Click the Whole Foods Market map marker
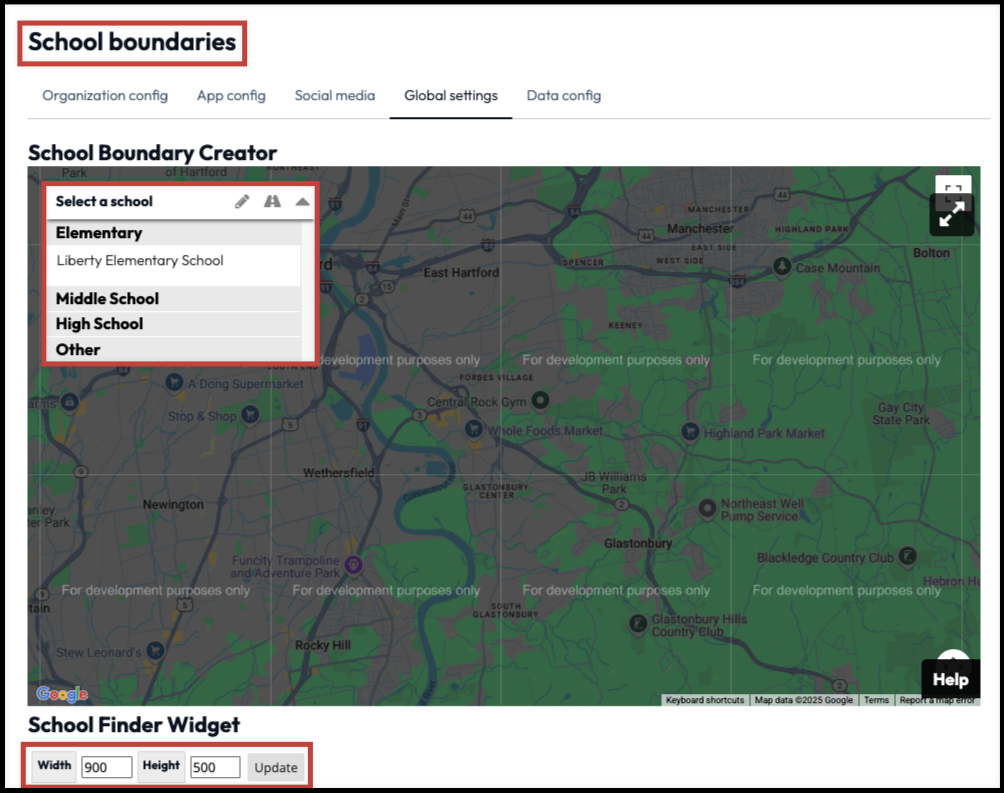 pyautogui.click(x=473, y=429)
